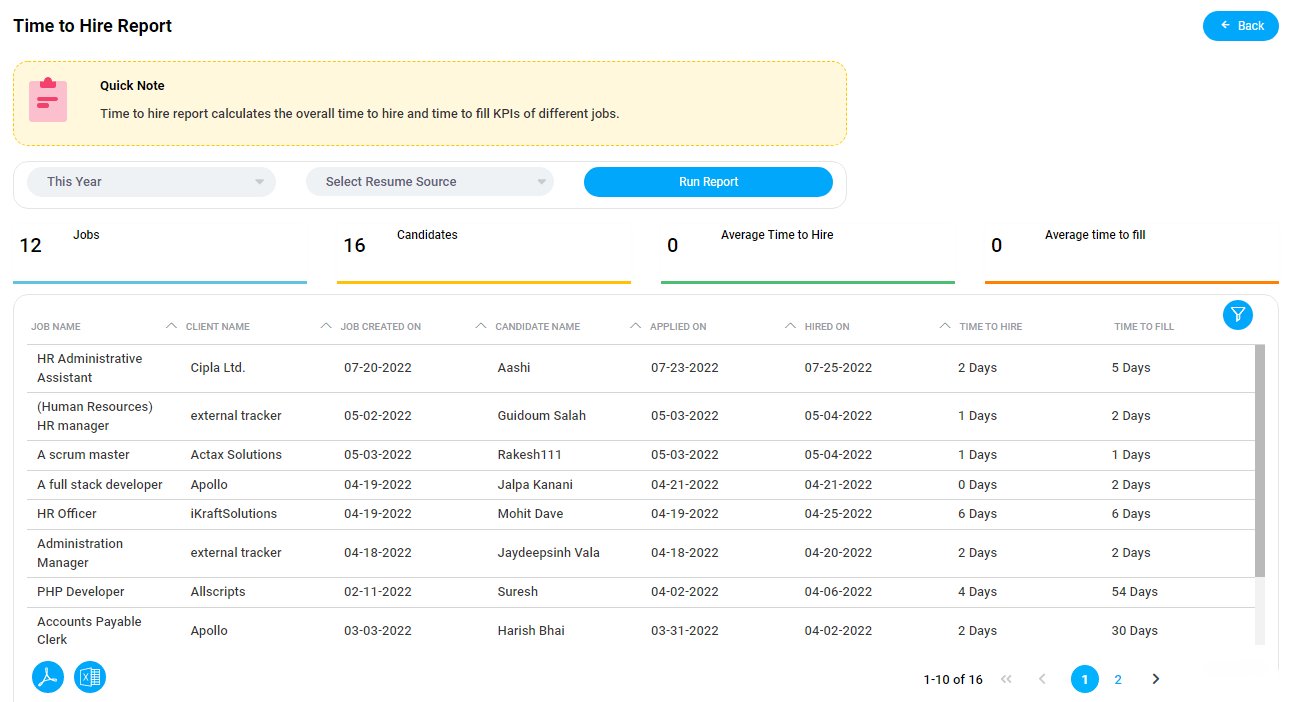Sort by Candidate Name column arrow
1292x702 pixels.
point(636,326)
